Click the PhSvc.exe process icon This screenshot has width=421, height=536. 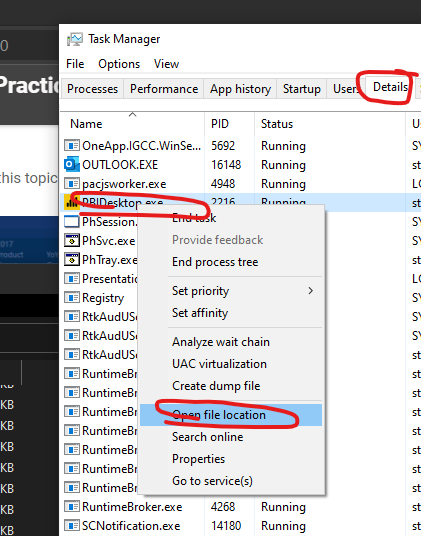pyautogui.click(x=72, y=241)
